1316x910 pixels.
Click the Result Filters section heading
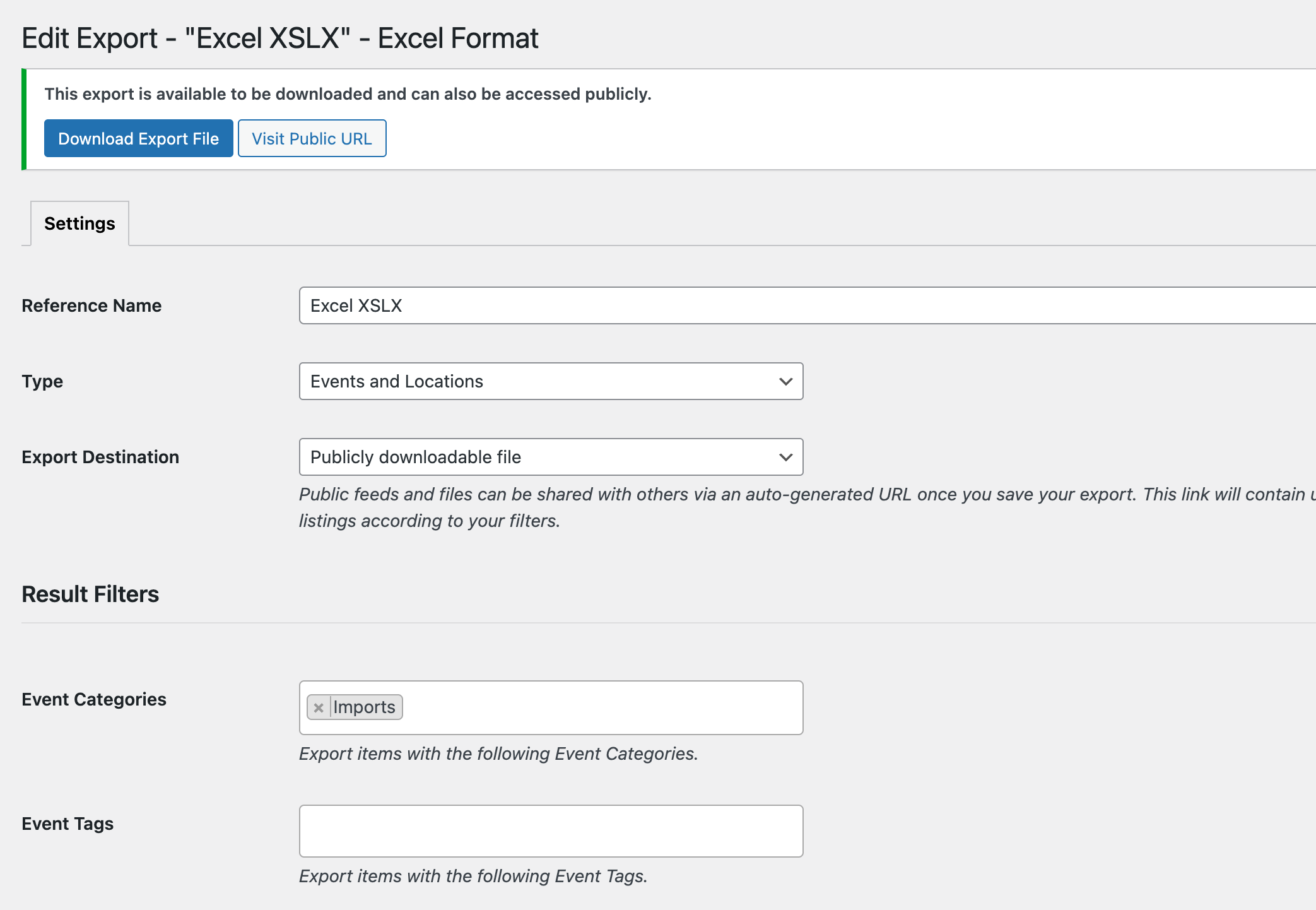(90, 594)
